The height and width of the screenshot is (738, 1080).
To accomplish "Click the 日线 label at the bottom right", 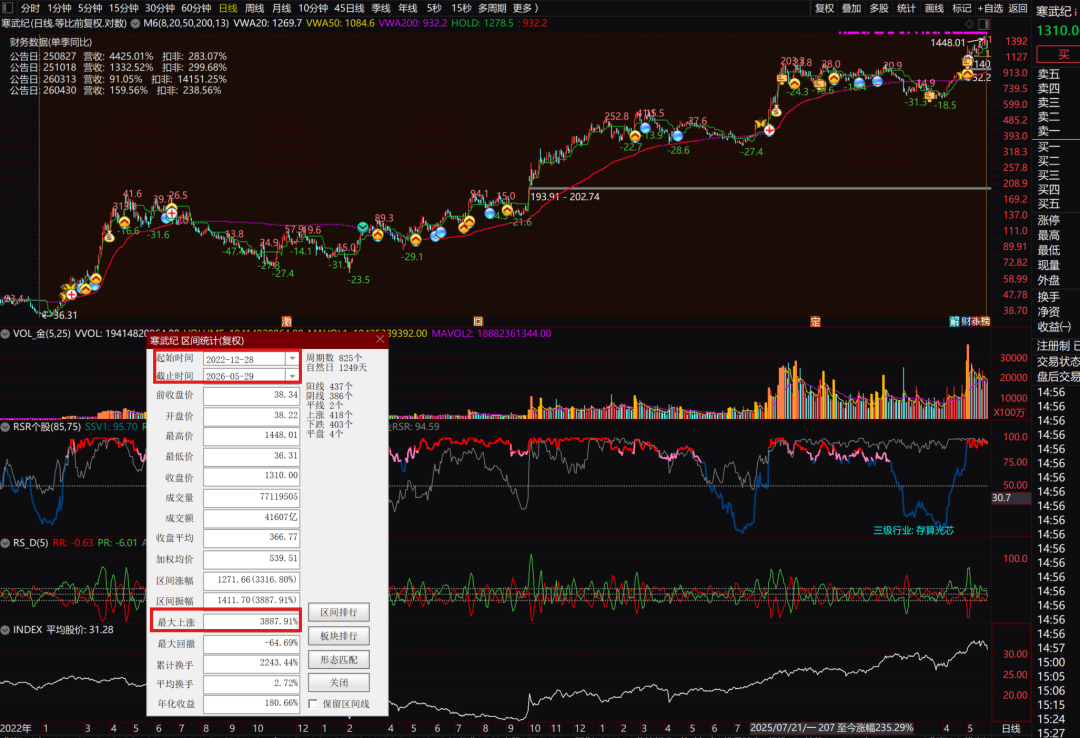I will pos(1010,728).
